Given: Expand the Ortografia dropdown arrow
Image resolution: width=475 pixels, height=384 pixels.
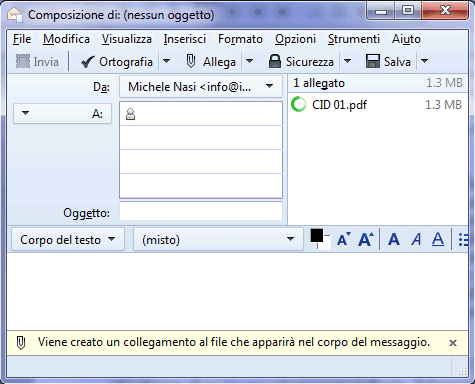Looking at the screenshot, I should (166, 61).
